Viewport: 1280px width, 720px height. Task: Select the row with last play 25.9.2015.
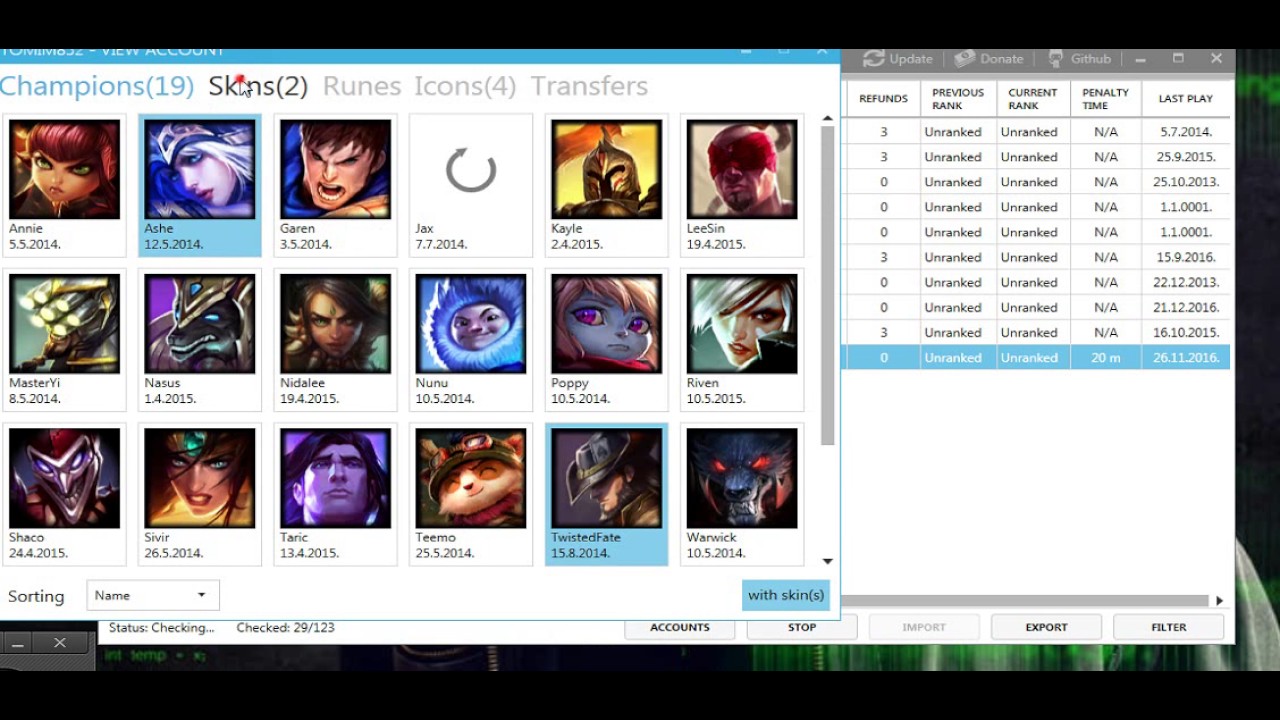[x=1038, y=157]
